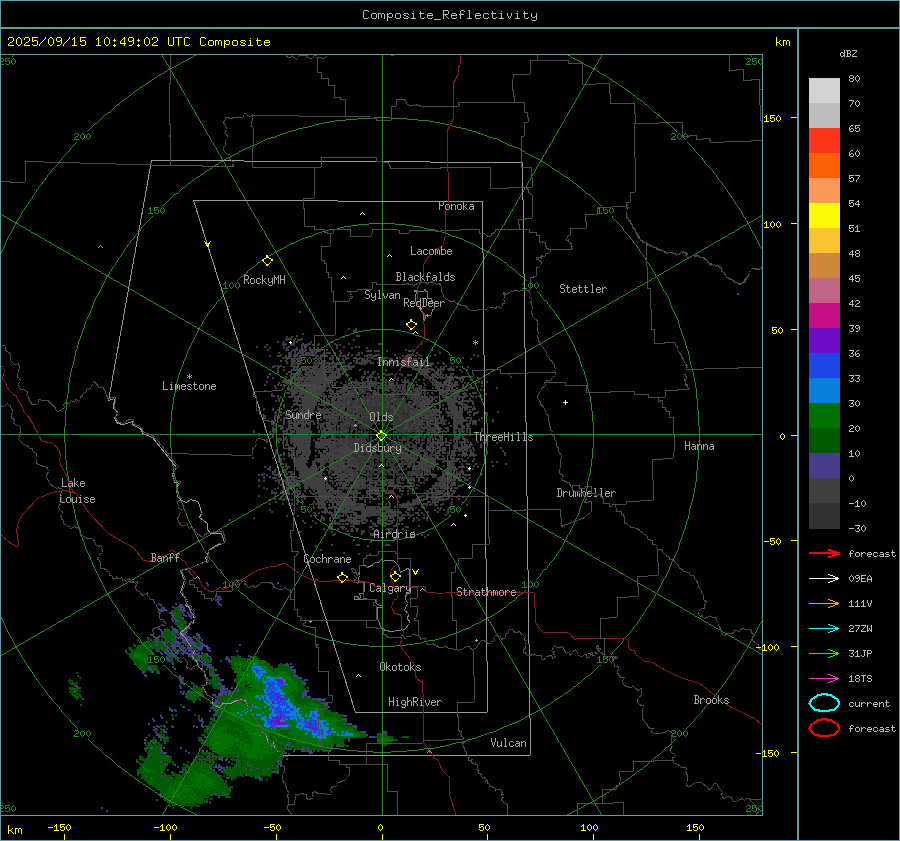Viewport: 900px width, 841px height.
Task: Click the -150 tick on bottom axis
Action: click(59, 827)
